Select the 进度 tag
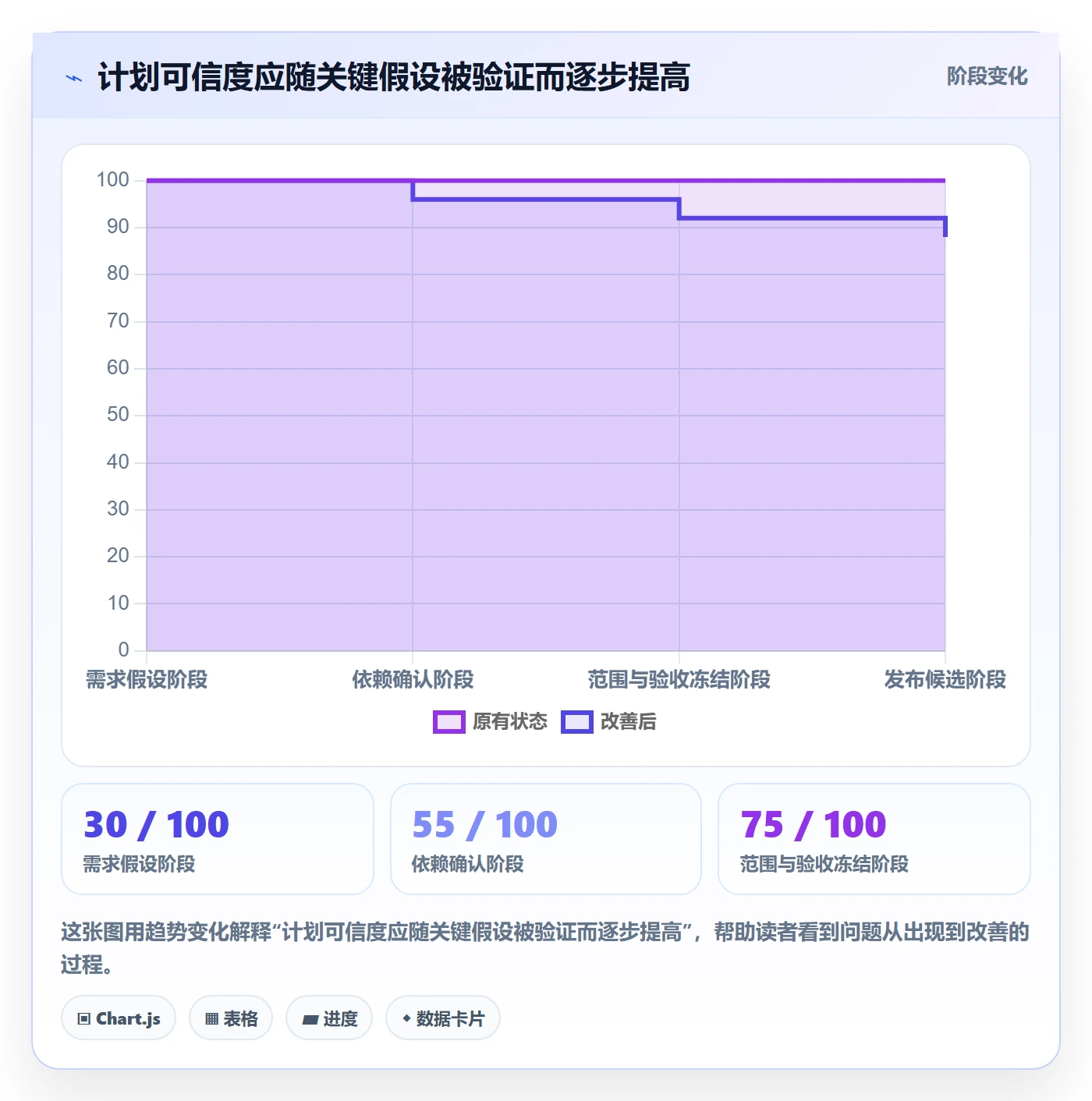Screen dimensions: 1092x1101 (329, 1018)
